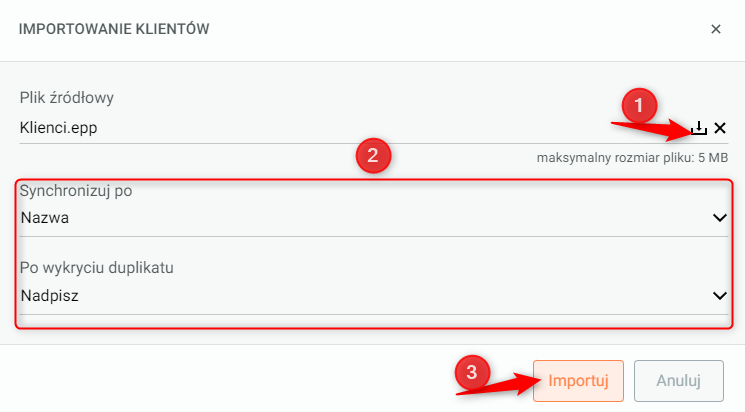Click the maksymalny rozmiar pliku hint text
Viewport: 745px width, 412px height.
(x=632, y=158)
